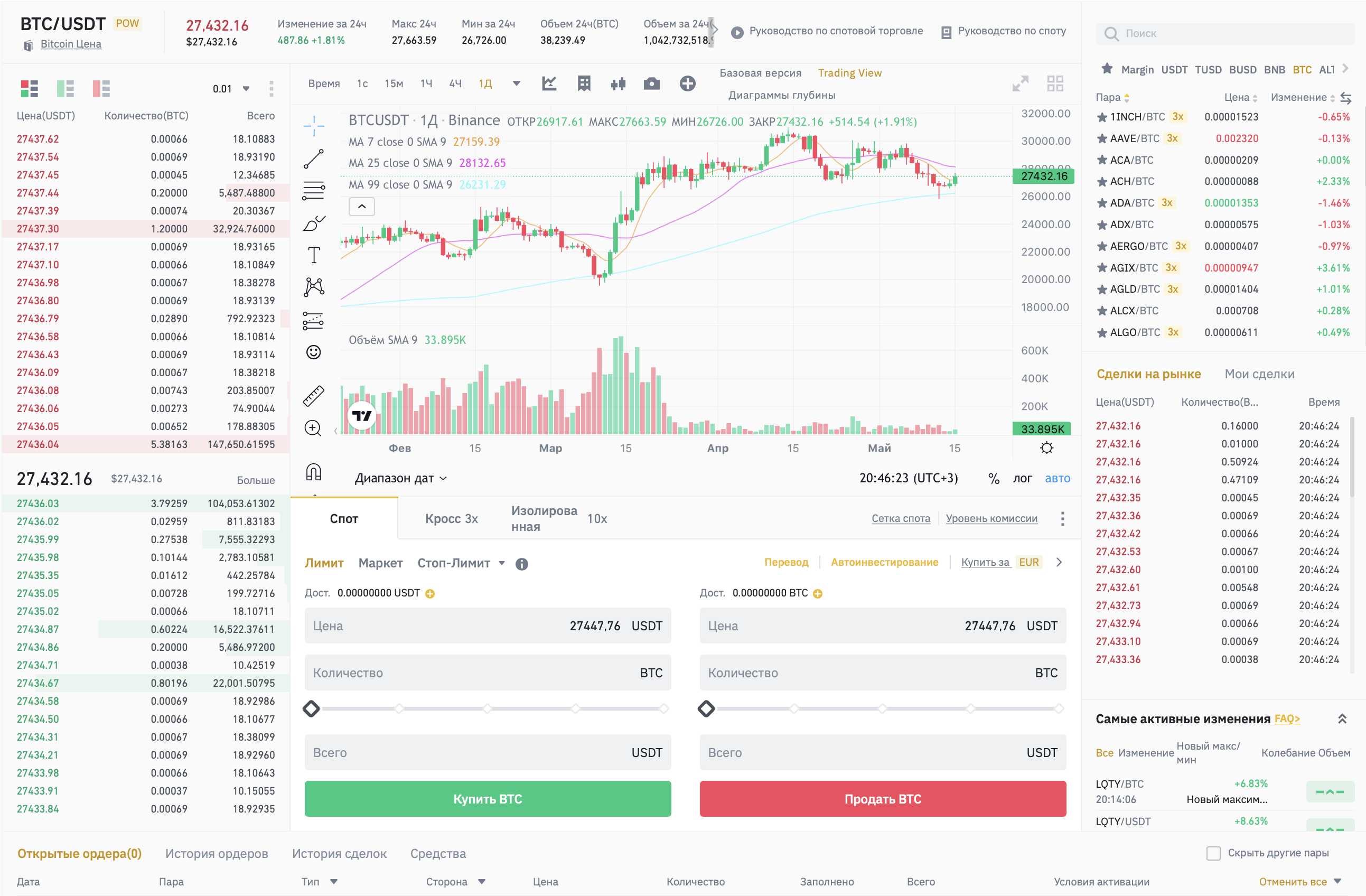Check the "Скрыть другие пары" checkbox
The height and width of the screenshot is (896, 1366).
click(x=1213, y=853)
